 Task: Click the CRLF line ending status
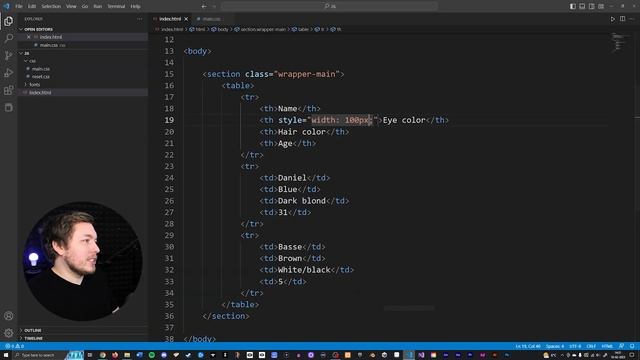coord(591,346)
